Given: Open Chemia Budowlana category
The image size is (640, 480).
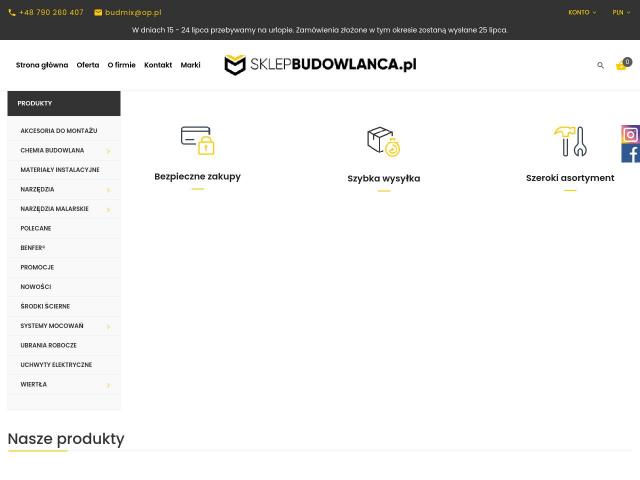Looking at the screenshot, I should pos(52,150).
